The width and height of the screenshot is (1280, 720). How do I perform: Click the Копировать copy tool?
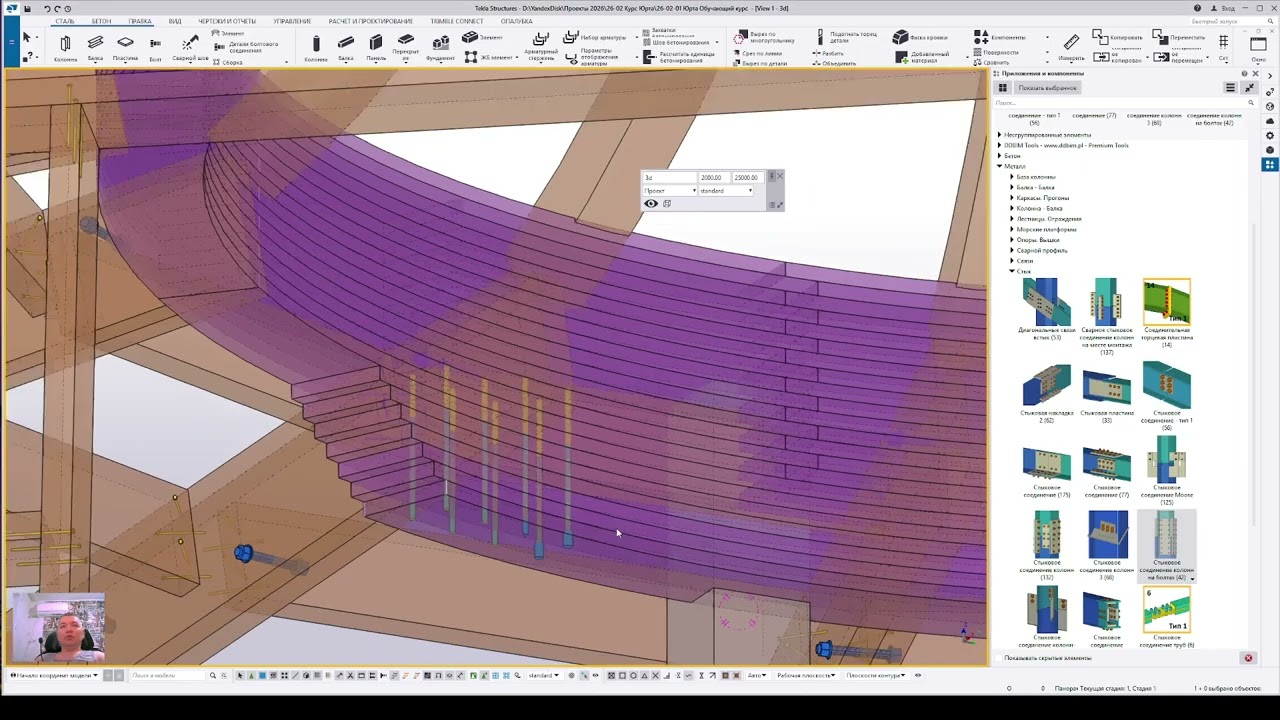click(1117, 37)
